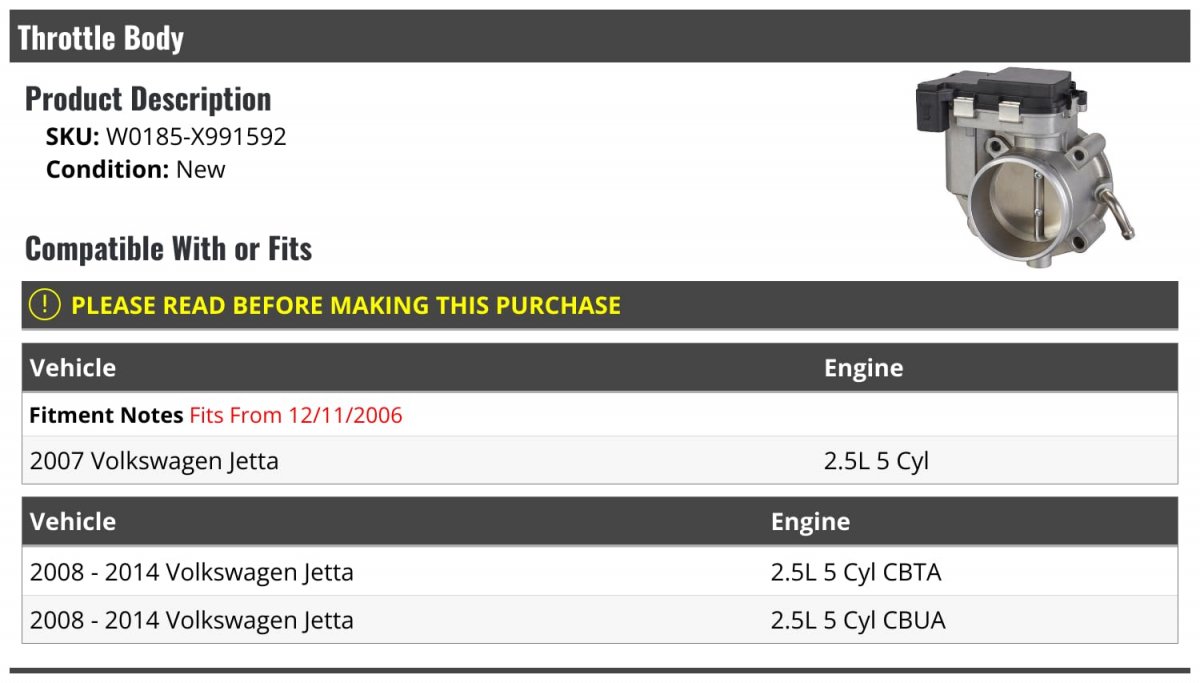Click the Fitment Notes label

[106, 415]
